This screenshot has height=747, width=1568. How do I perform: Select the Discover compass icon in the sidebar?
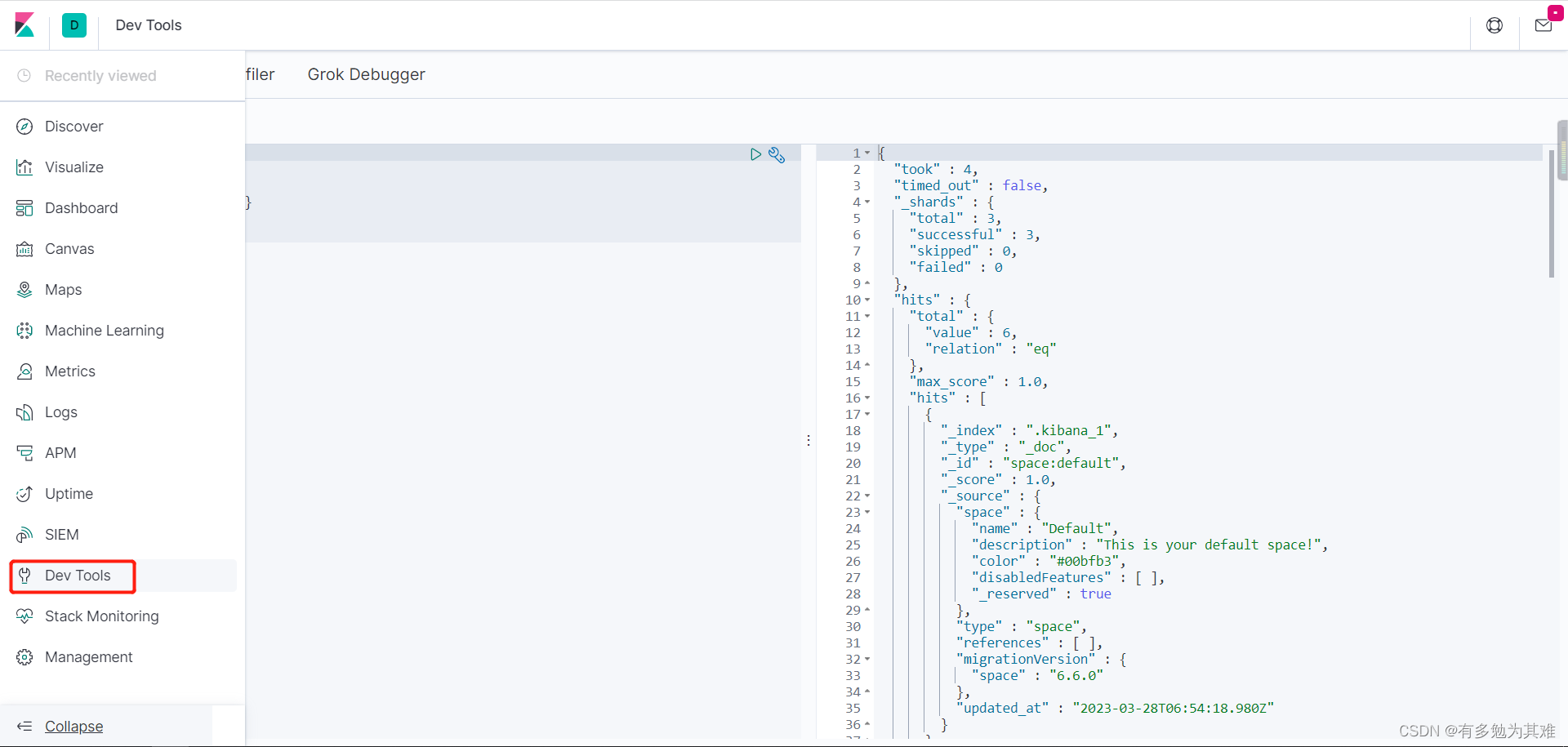tap(24, 127)
